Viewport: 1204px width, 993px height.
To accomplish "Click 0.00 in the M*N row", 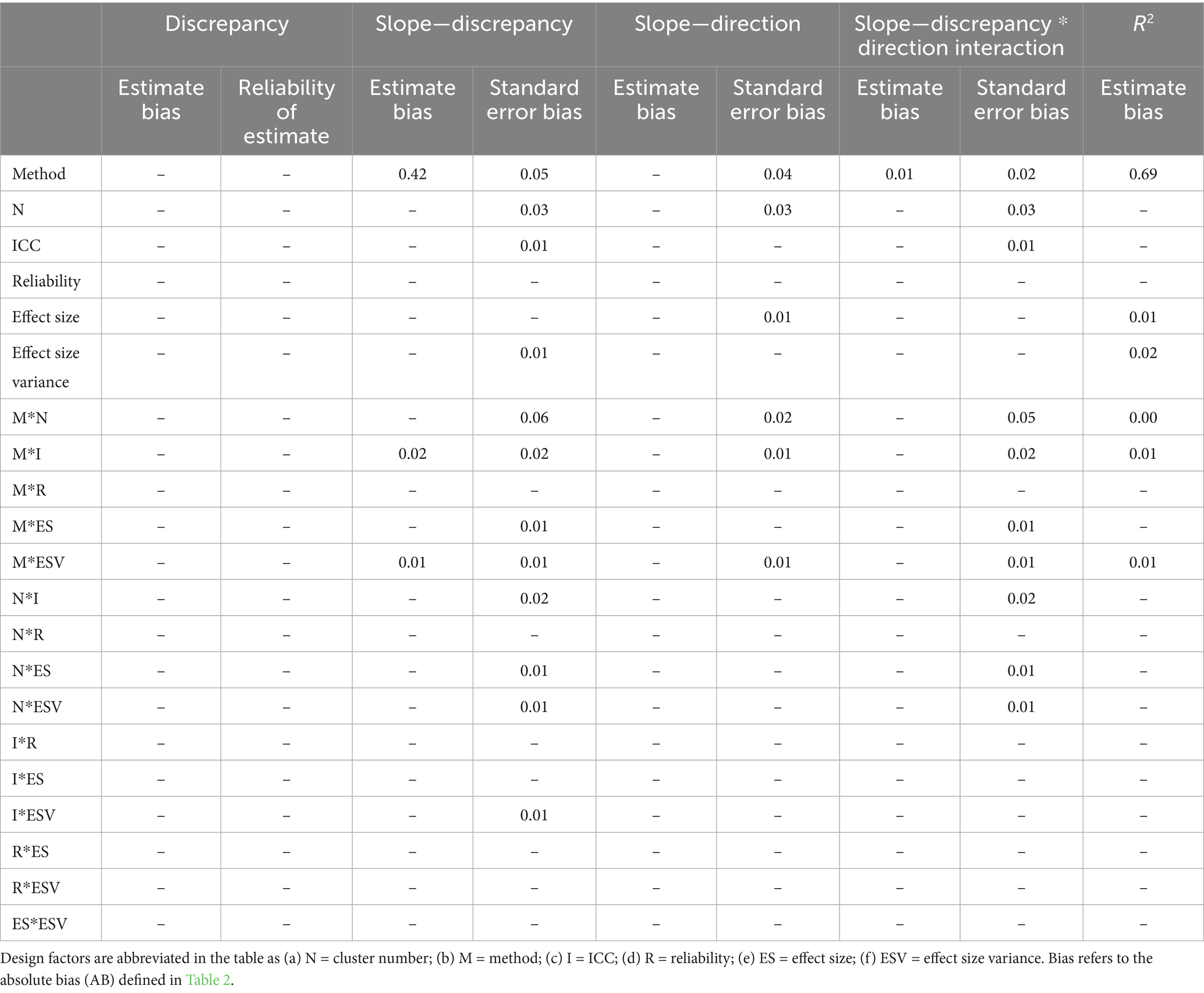I will coord(1143,418).
